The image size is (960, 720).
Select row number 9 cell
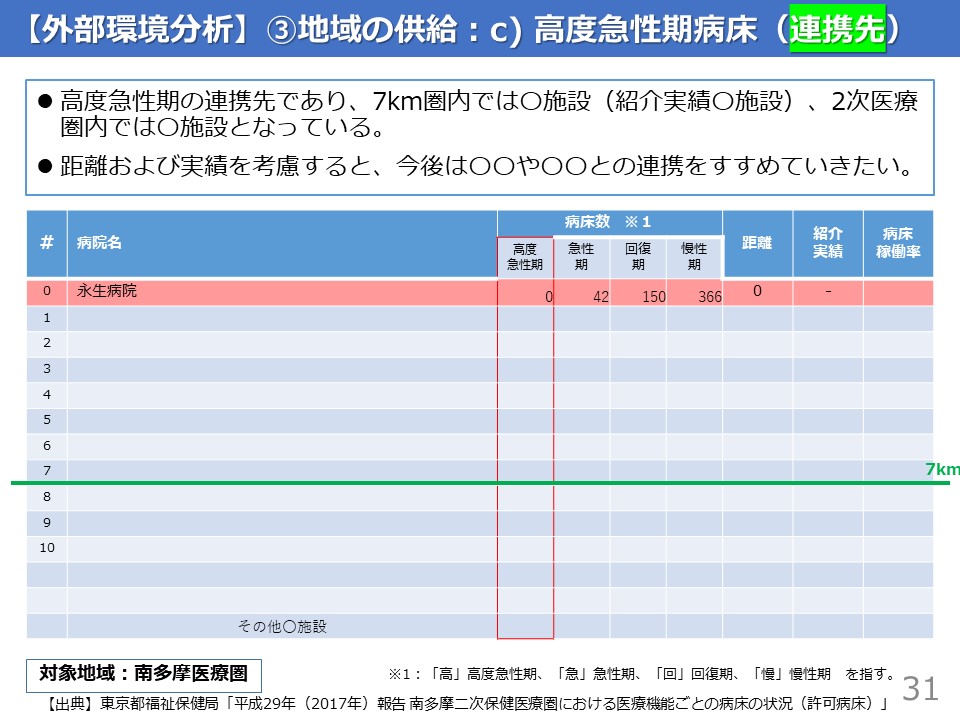click(47, 523)
